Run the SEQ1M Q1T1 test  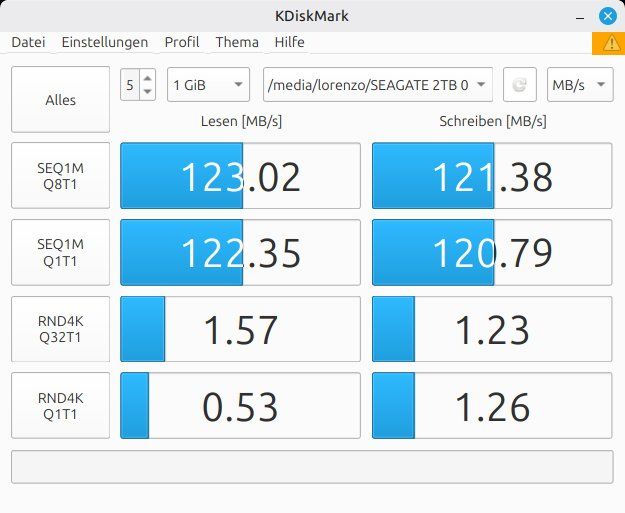click(61, 252)
